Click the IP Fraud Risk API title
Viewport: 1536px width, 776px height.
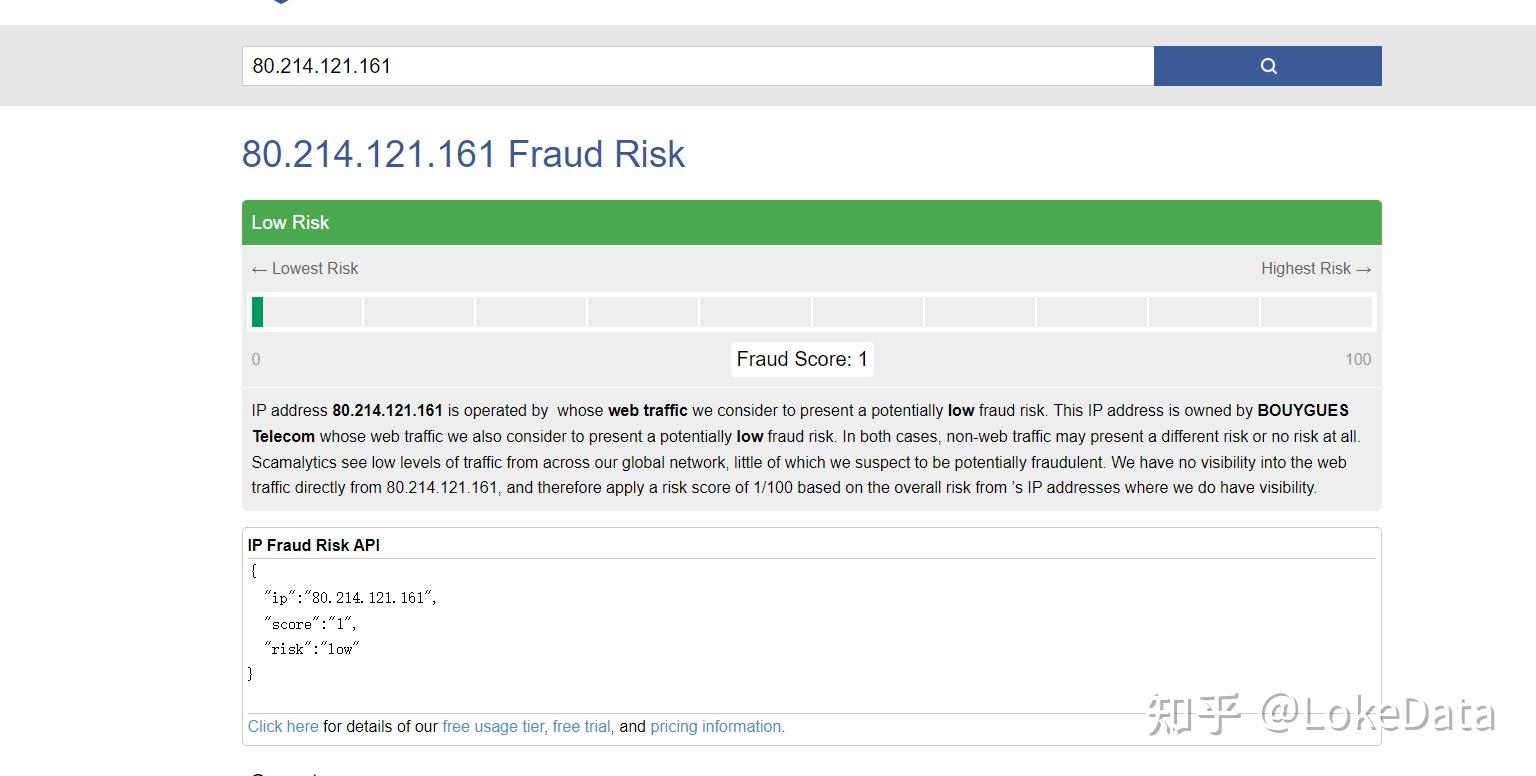314,545
